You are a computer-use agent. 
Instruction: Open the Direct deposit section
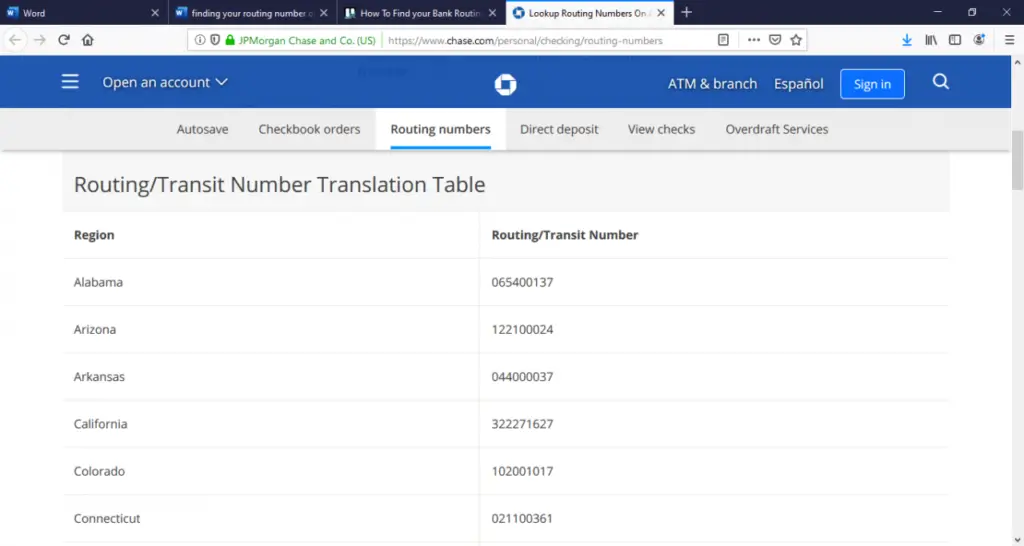pyautogui.click(x=559, y=129)
